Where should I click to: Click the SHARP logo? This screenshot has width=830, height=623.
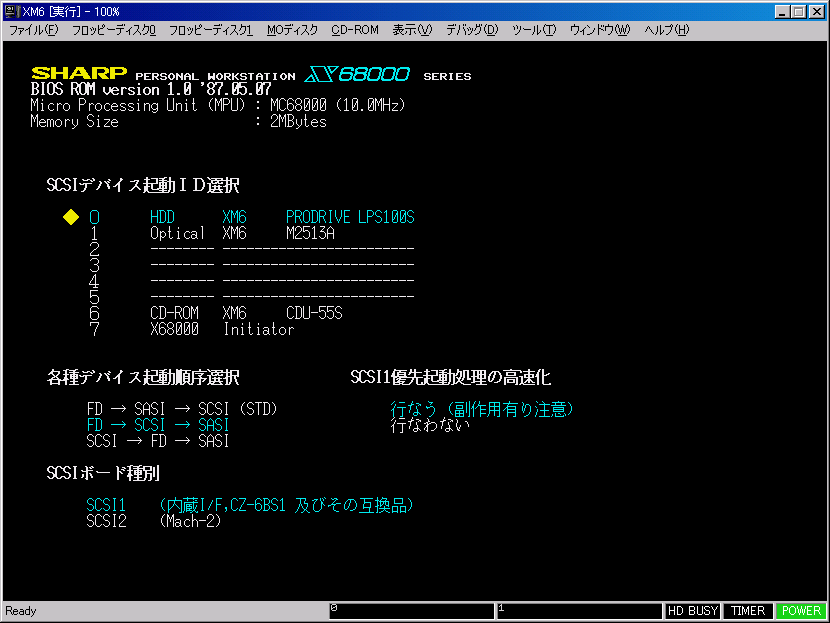point(79,73)
